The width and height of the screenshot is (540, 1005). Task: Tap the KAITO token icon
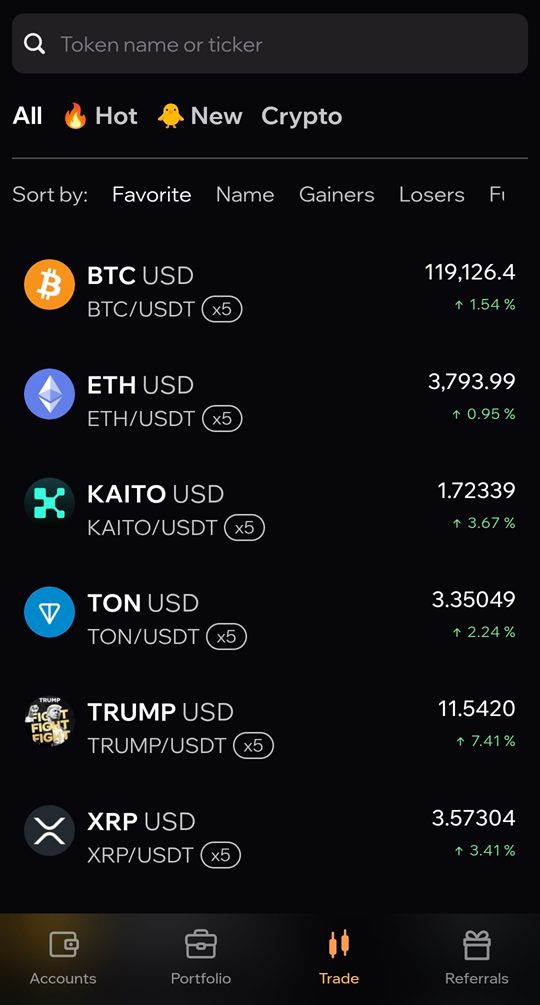click(x=49, y=503)
